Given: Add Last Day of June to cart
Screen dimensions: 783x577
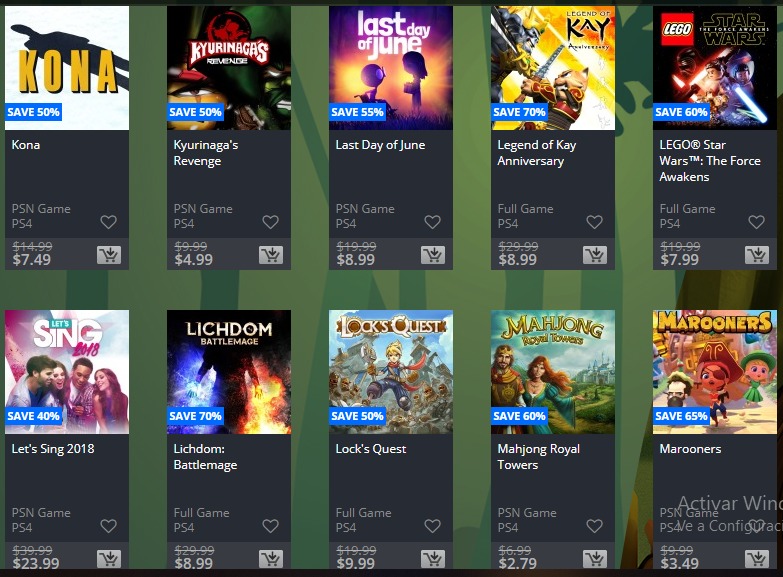Looking at the screenshot, I should 433,255.
